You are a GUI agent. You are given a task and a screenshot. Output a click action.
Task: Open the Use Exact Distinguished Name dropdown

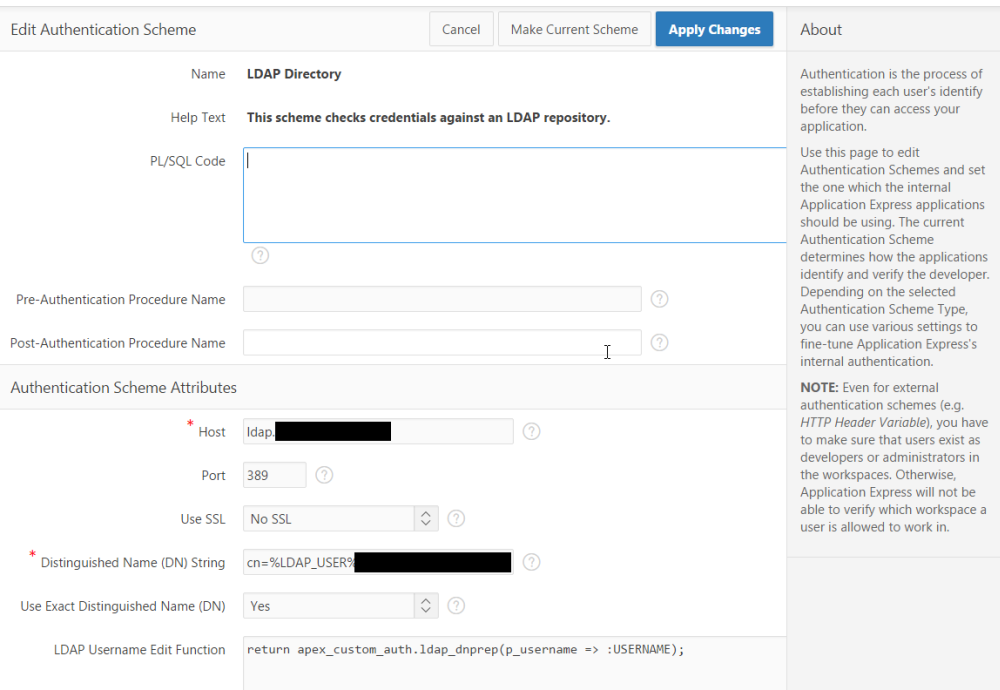point(330,605)
